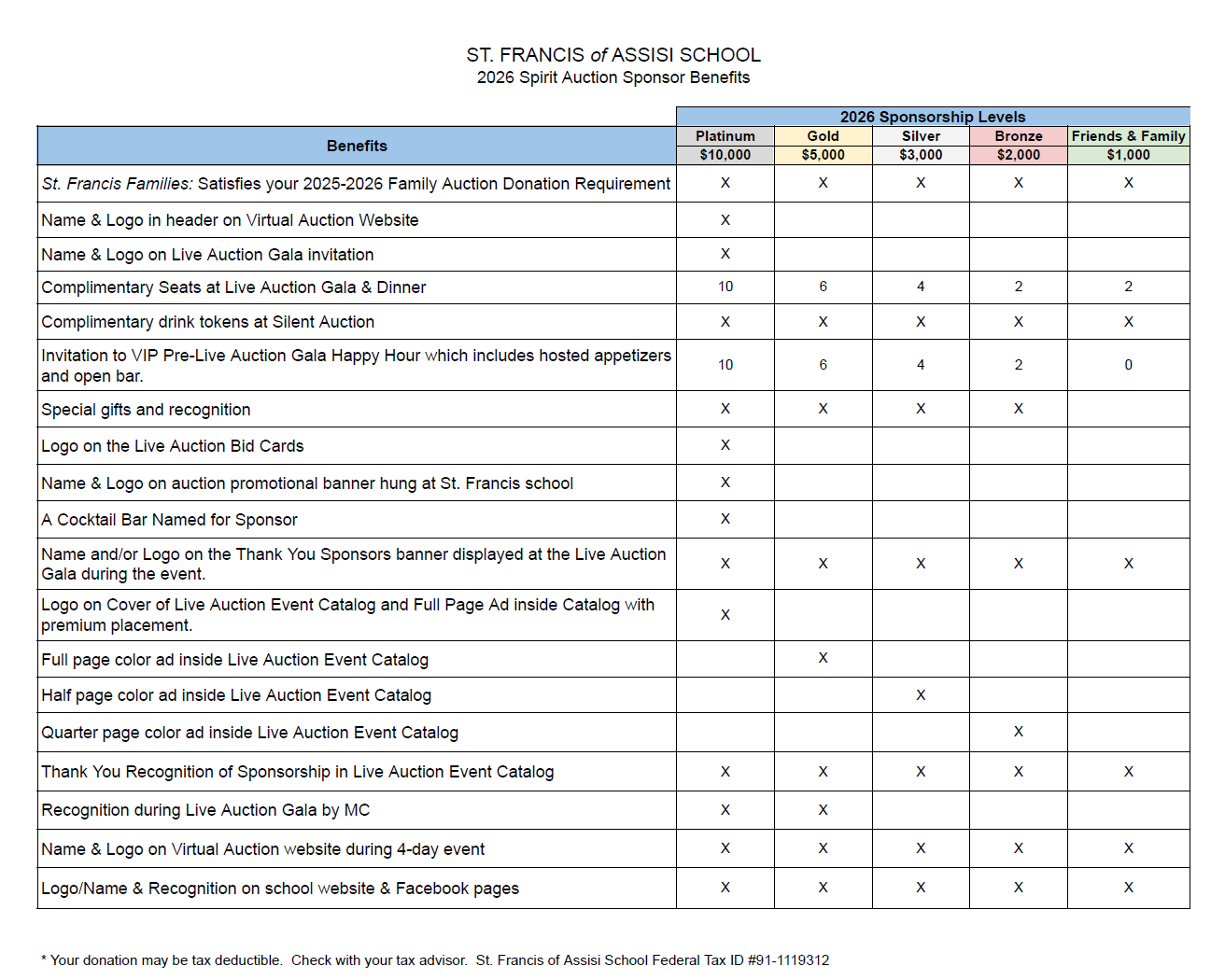The image size is (1225, 980).
Task: Click the blue Benefits header cell
Action: (x=357, y=146)
